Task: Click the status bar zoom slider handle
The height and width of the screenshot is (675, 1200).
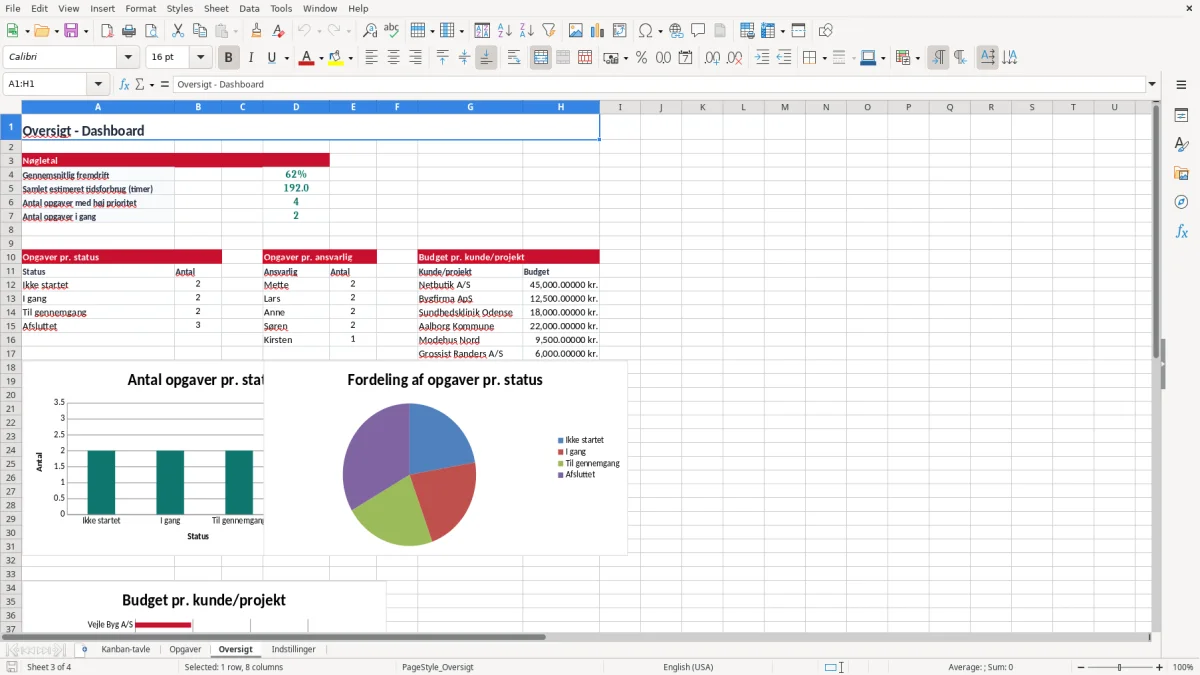Action: [1120, 667]
